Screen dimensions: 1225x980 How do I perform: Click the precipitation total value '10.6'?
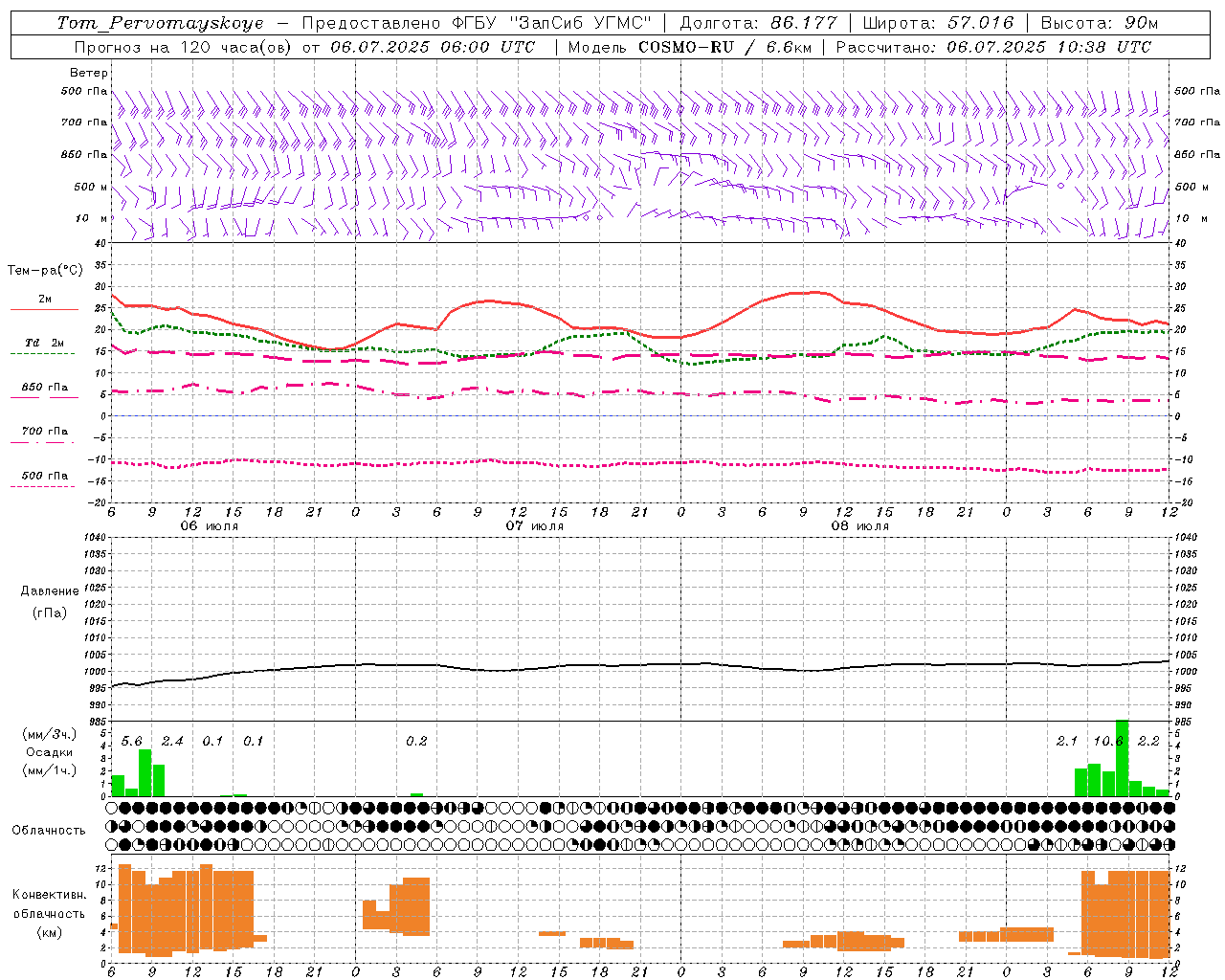click(1108, 742)
